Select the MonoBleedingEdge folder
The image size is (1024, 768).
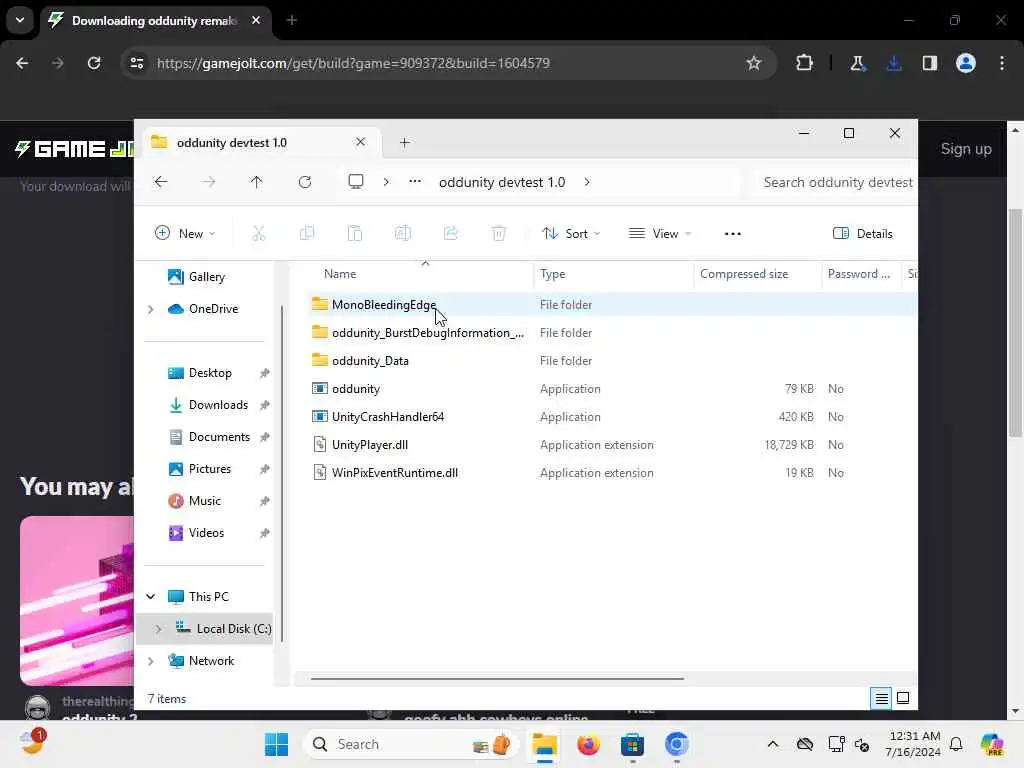pos(383,304)
